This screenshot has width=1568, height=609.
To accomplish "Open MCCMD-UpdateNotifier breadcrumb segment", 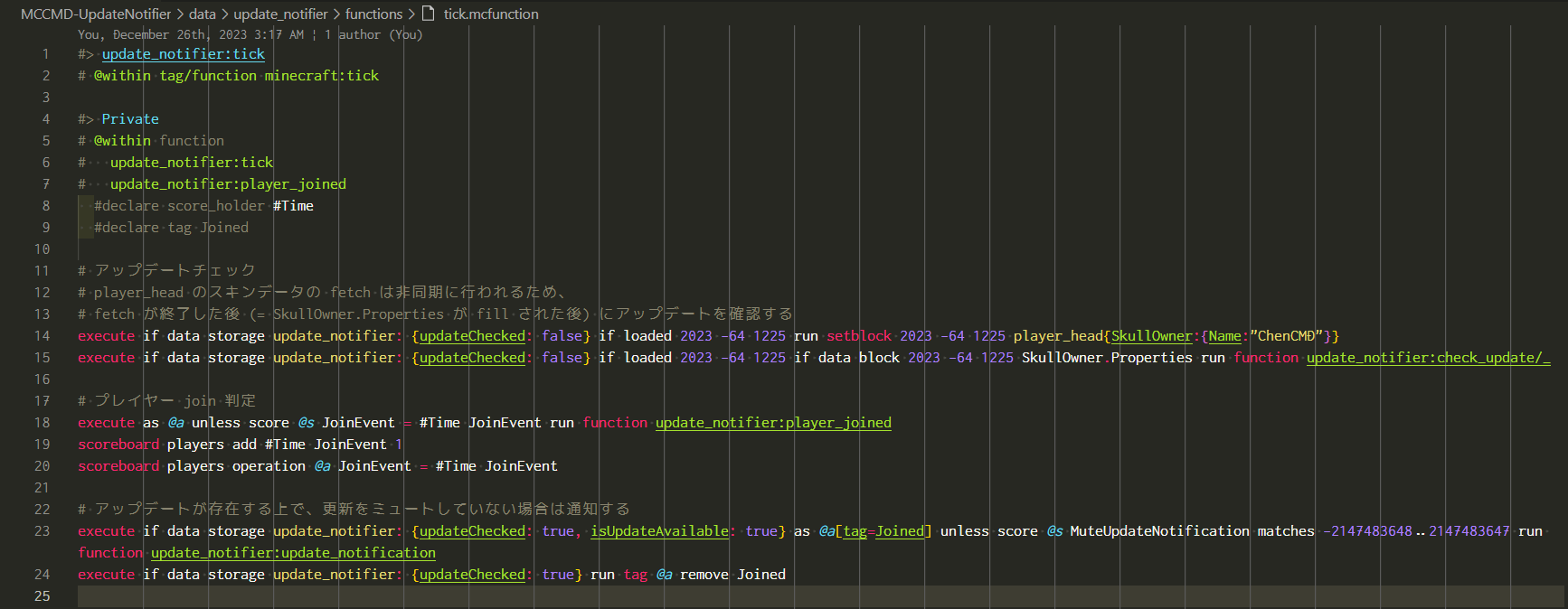I will (96, 14).
